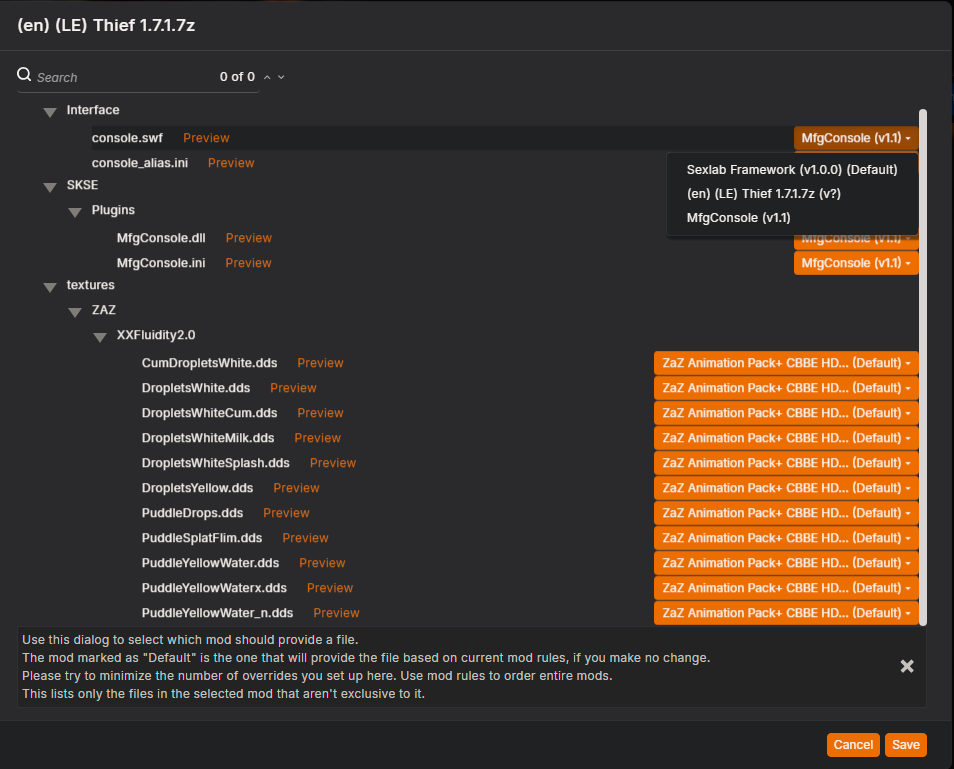Screen dimensions: 954x769
Task: Preview the PuddleYellowWater.dds texture
Action: click(x=322, y=563)
